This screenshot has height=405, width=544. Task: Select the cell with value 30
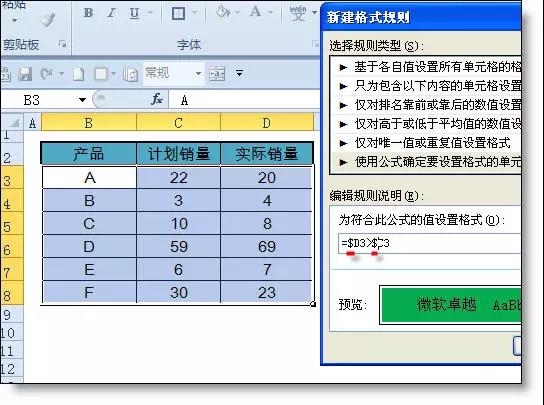[179, 292]
